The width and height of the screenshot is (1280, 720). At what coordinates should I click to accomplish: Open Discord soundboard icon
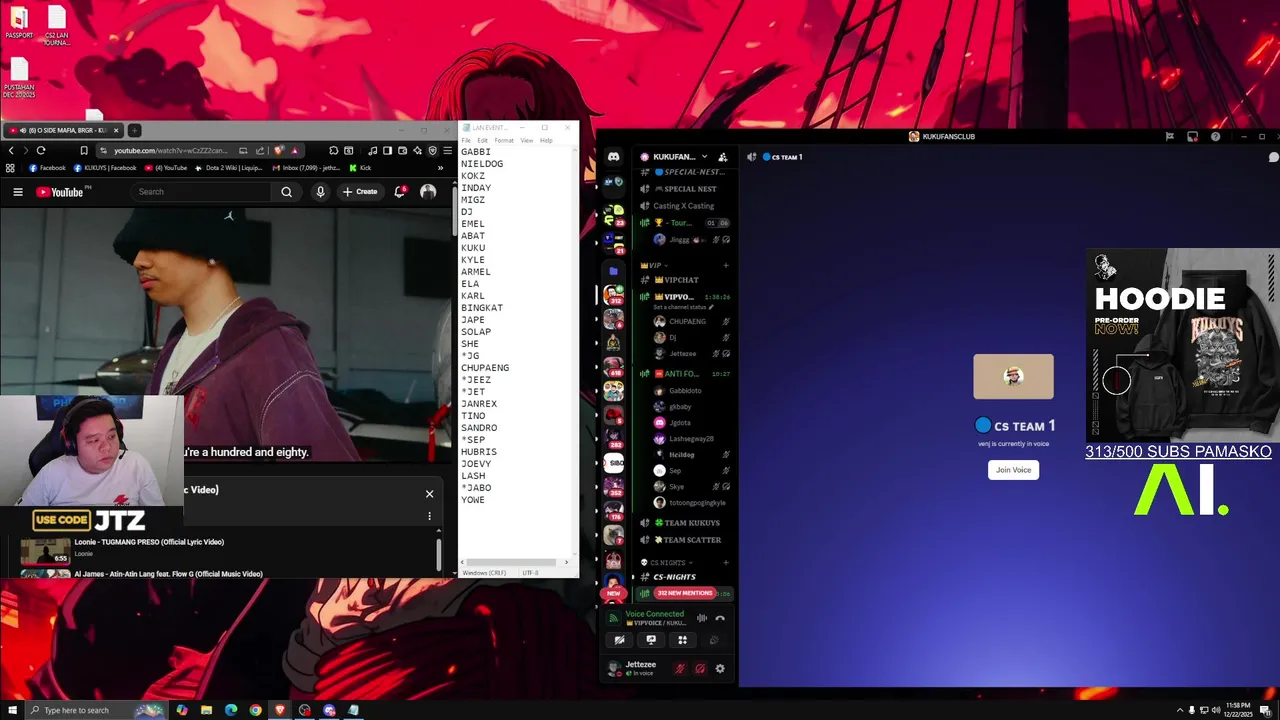pos(713,640)
